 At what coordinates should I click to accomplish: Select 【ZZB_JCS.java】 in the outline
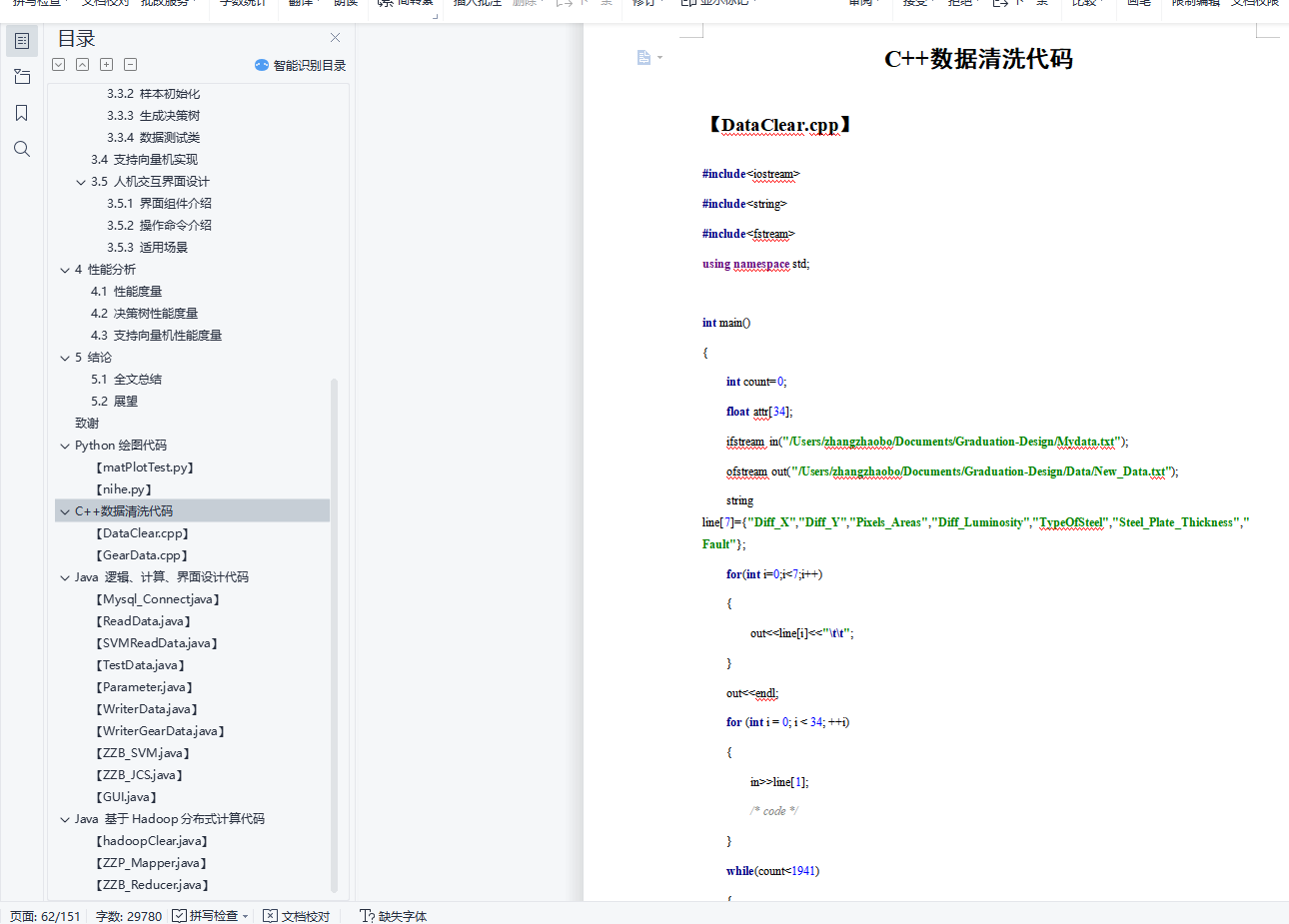[139, 775]
